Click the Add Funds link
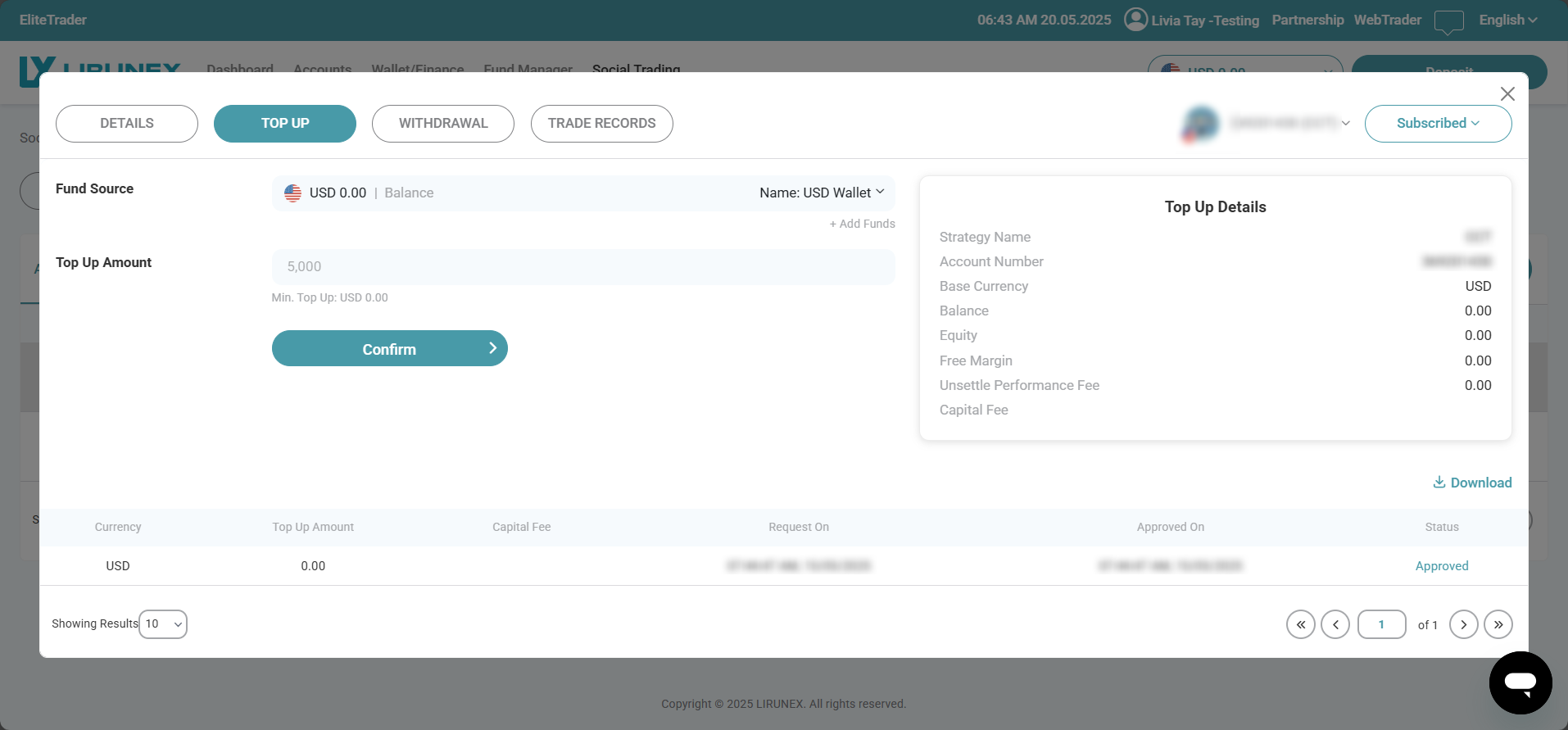Viewport: 1568px width, 730px height. pos(862,224)
